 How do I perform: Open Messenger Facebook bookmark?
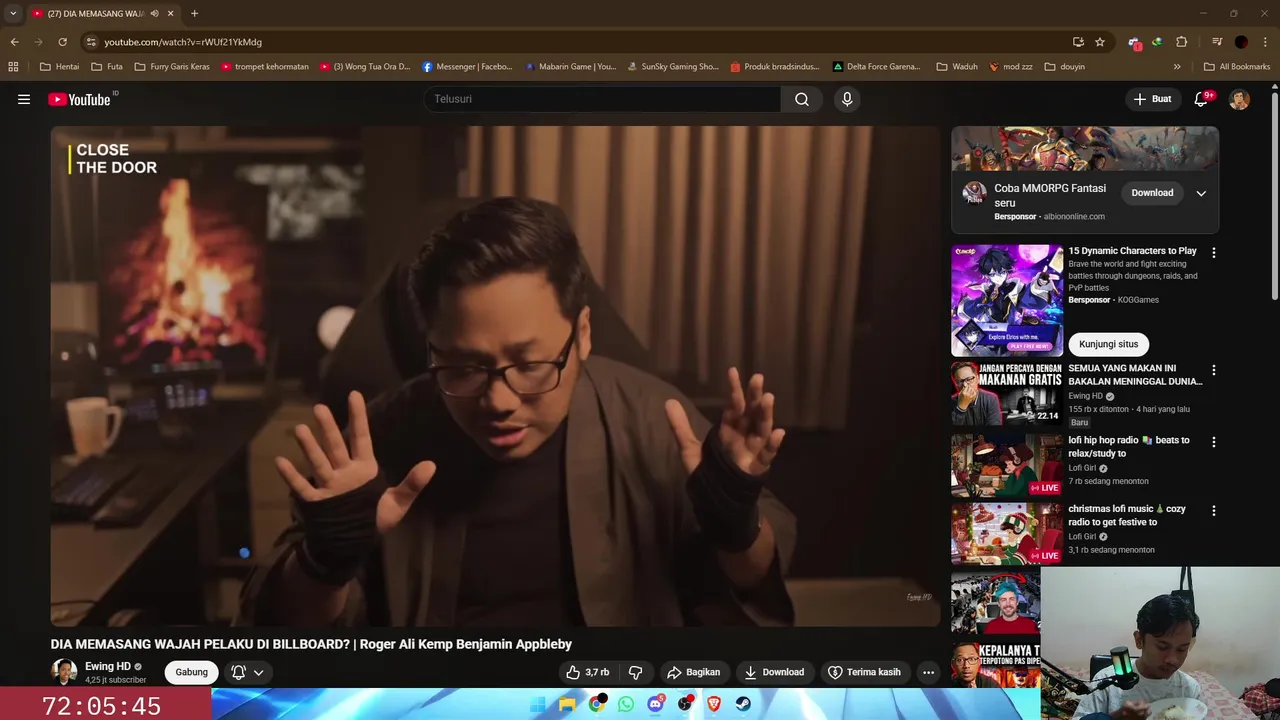point(467,67)
